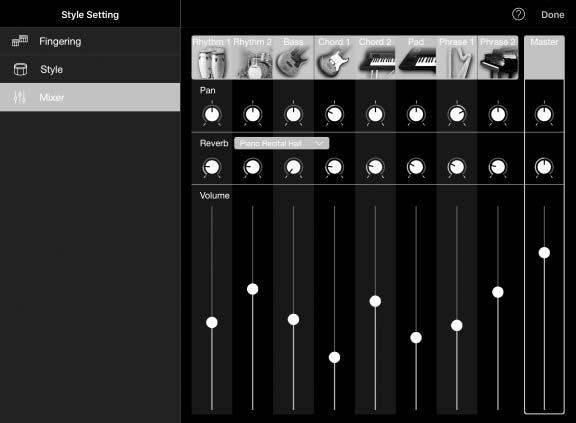
Task: Click the Phrase 2 pan knob
Action: [498, 114]
